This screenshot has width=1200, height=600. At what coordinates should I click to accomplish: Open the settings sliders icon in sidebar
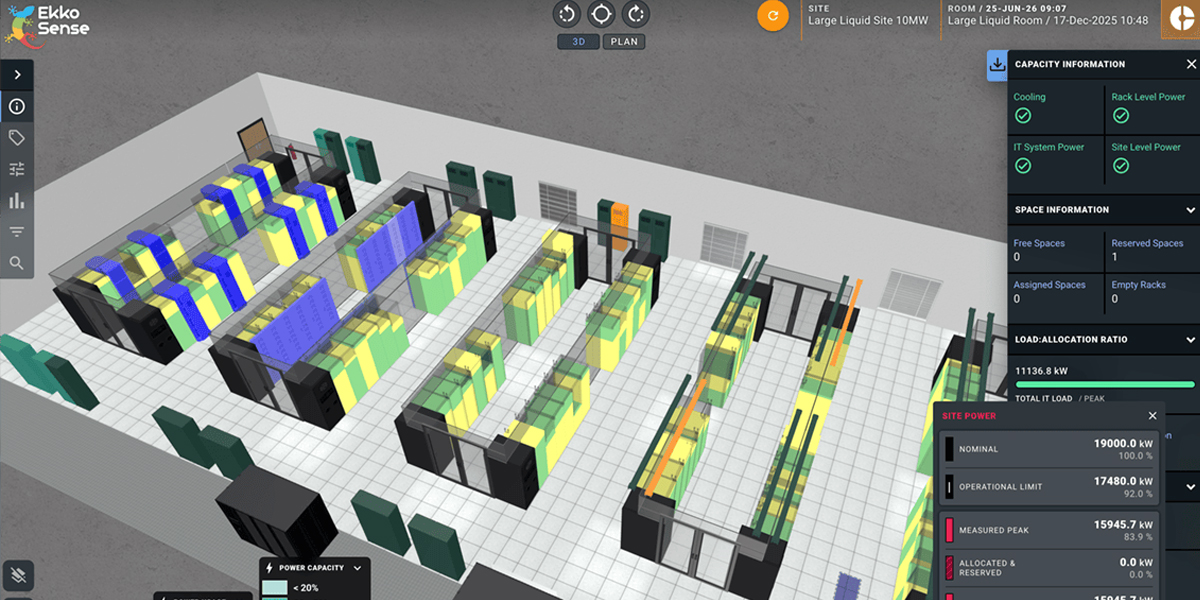point(17,169)
